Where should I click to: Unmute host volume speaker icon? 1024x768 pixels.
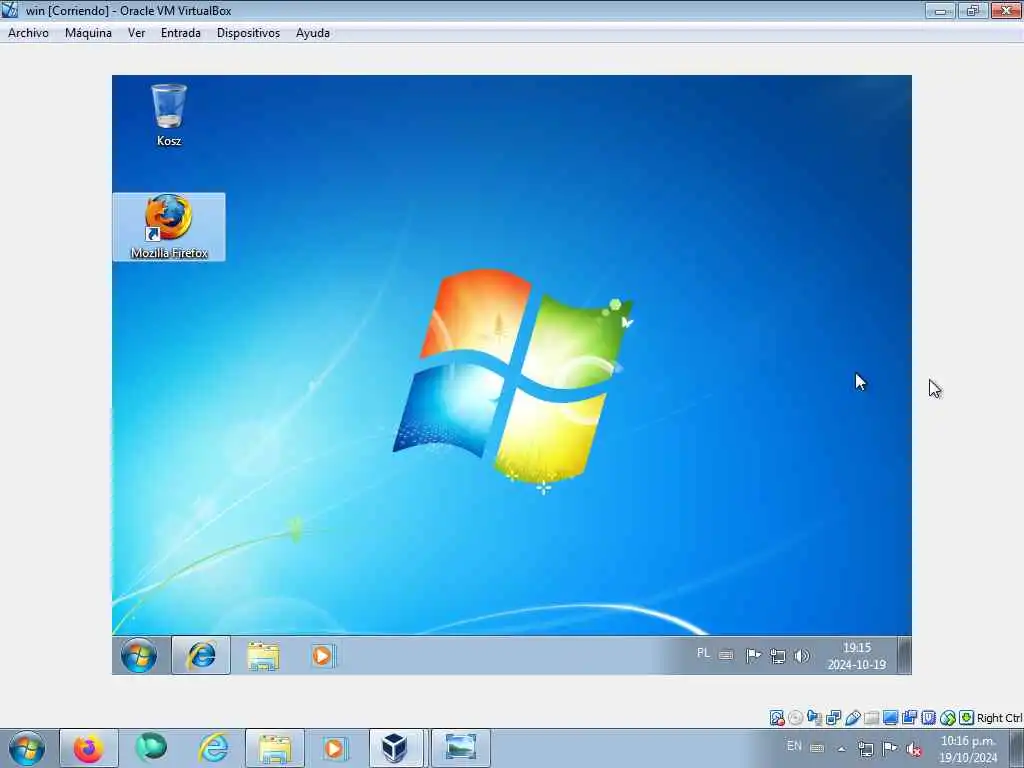tap(914, 749)
